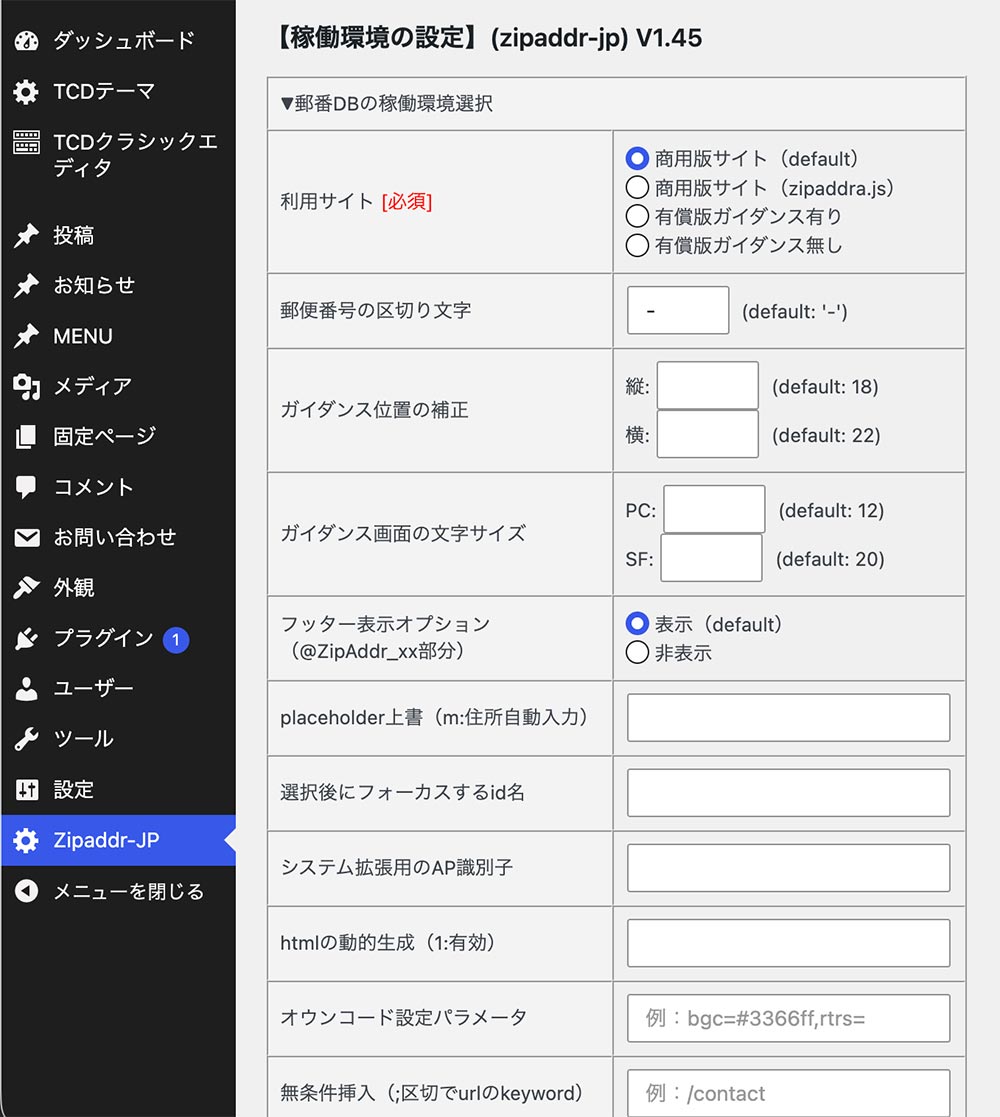Click the 縦 guidance position field
Image resolution: width=1000 pixels, height=1117 pixels.
707,385
